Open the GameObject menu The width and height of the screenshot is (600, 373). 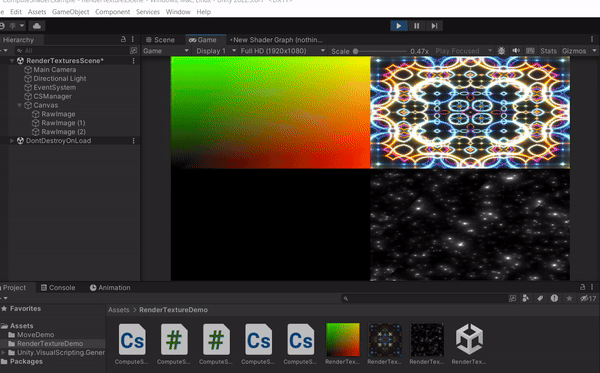pos(70,12)
